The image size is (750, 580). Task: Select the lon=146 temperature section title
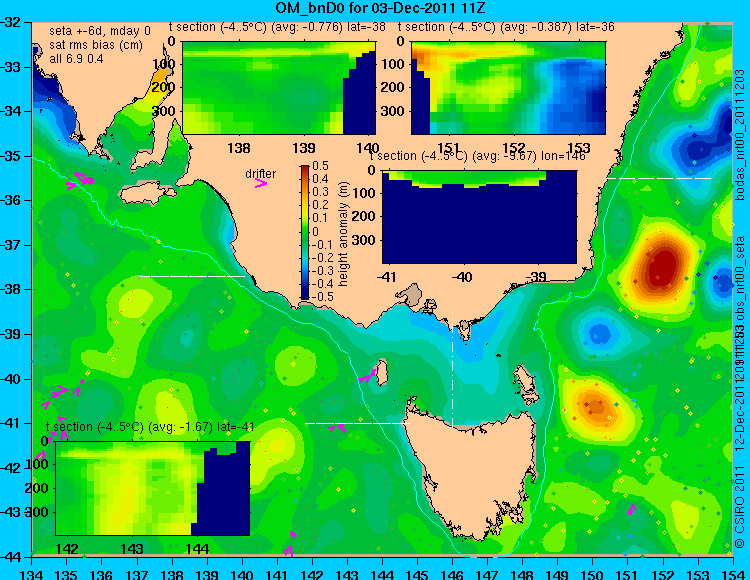pyautogui.click(x=477, y=156)
